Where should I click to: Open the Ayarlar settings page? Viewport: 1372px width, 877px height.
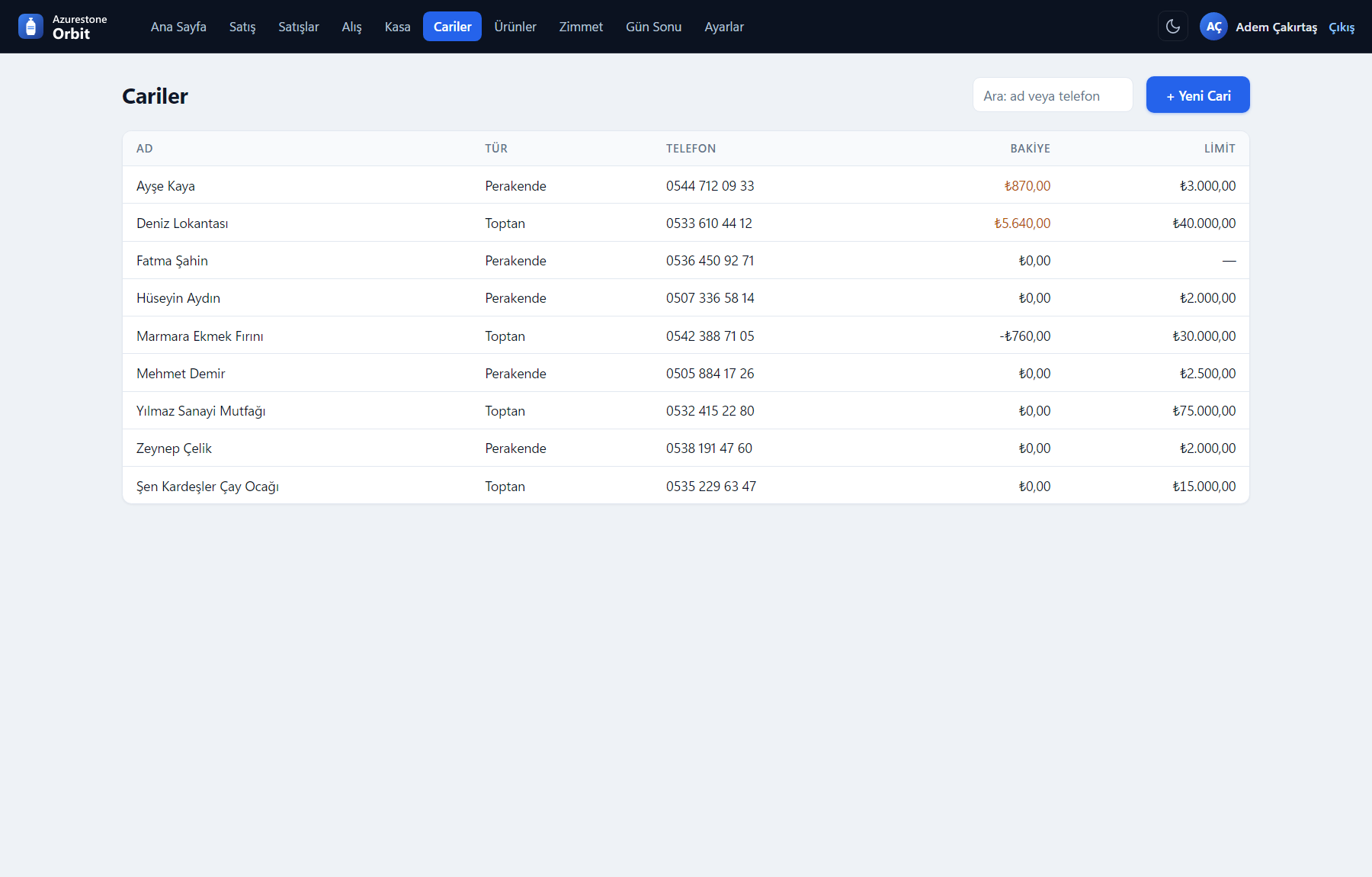coord(724,27)
